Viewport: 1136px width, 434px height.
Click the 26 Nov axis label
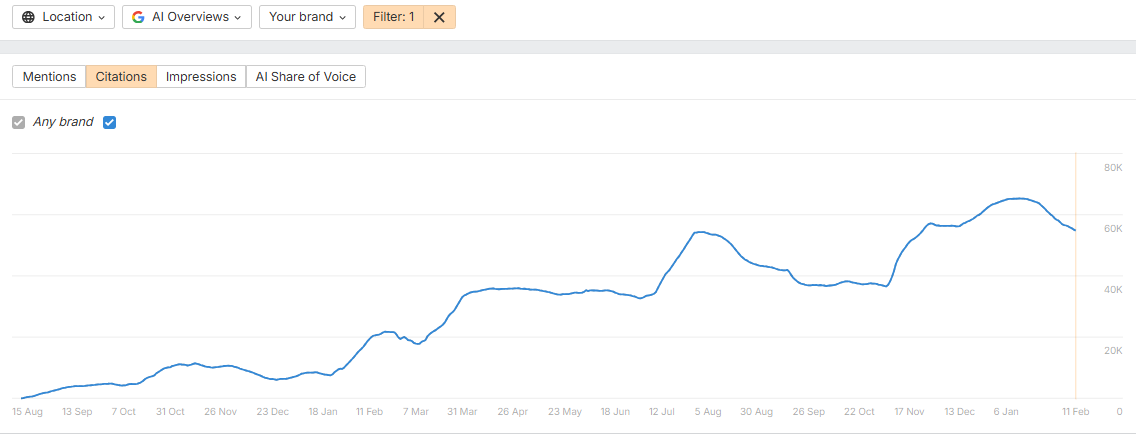(220, 412)
